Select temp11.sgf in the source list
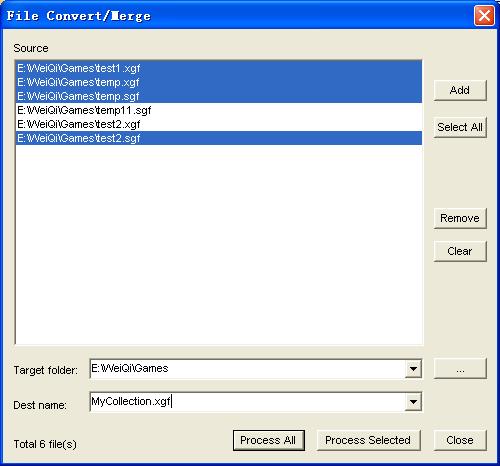Image resolution: width=500 pixels, height=466 pixels. [219, 110]
